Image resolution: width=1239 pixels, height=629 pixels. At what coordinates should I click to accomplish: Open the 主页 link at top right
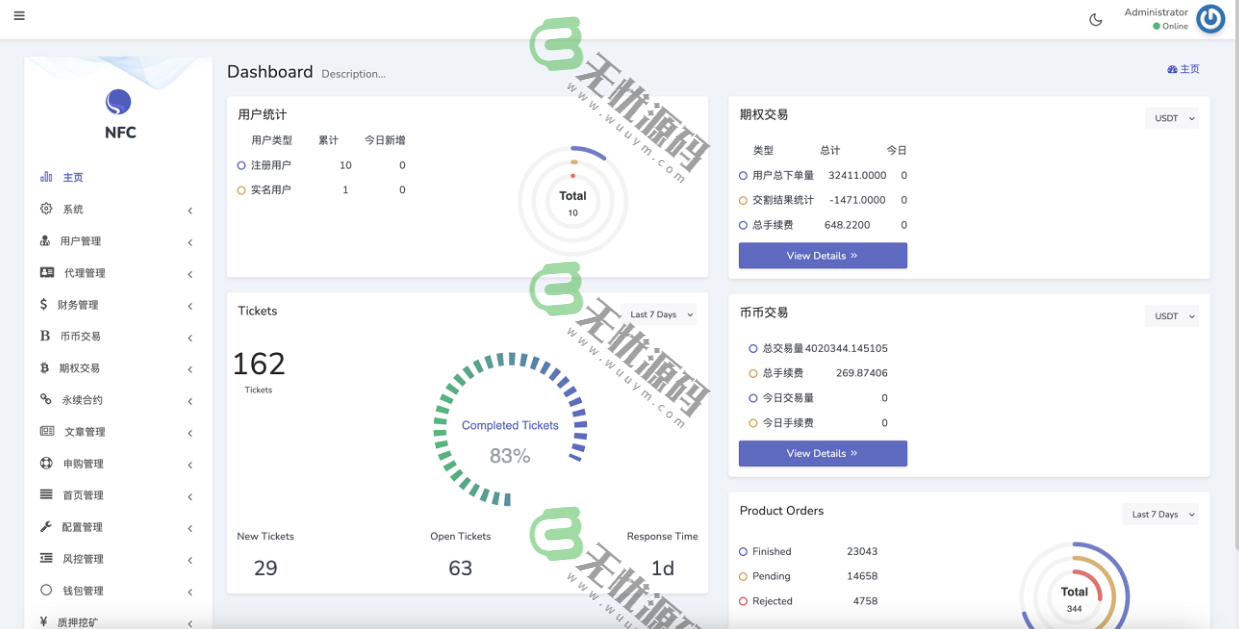pos(1183,68)
